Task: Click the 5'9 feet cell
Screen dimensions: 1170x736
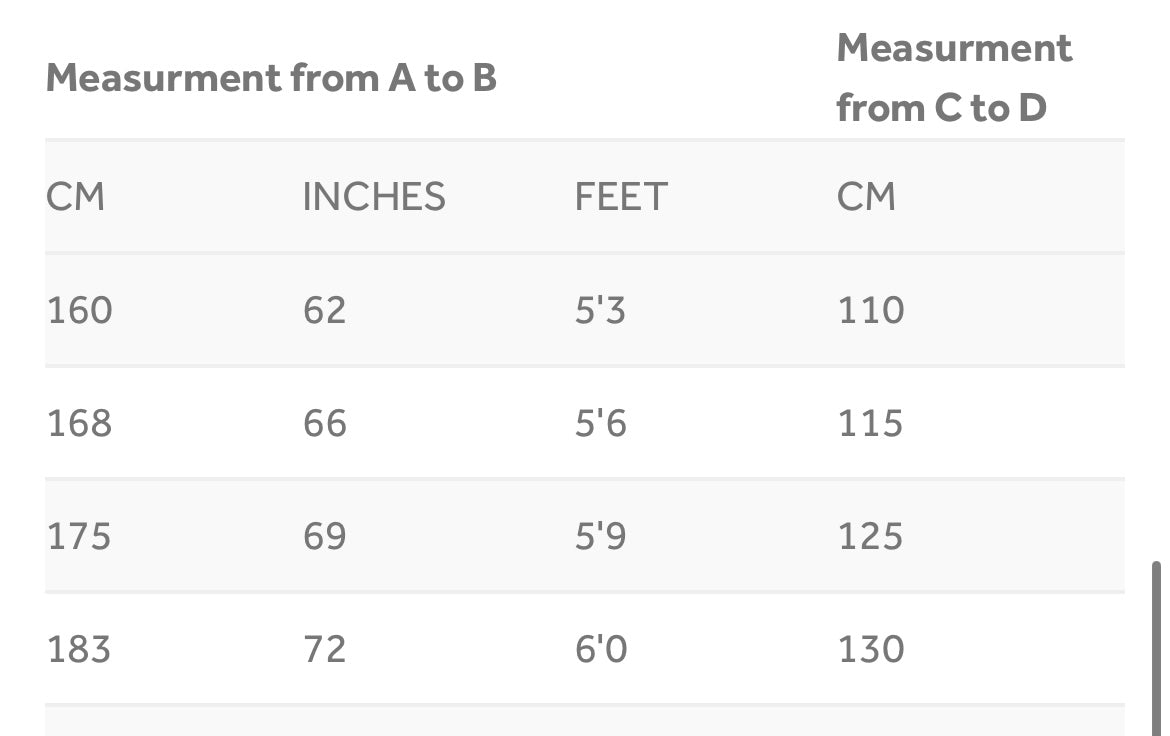Action: 600,536
